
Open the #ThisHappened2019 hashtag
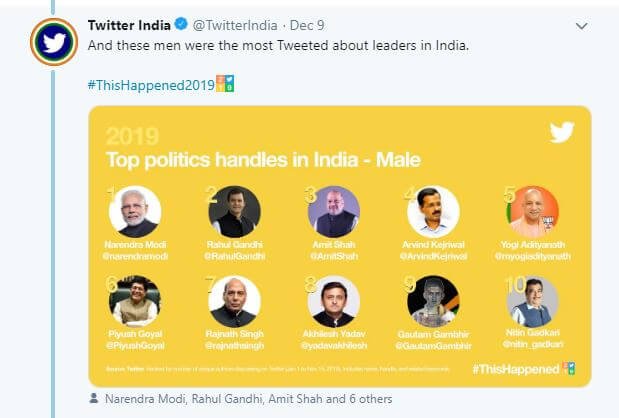point(151,84)
